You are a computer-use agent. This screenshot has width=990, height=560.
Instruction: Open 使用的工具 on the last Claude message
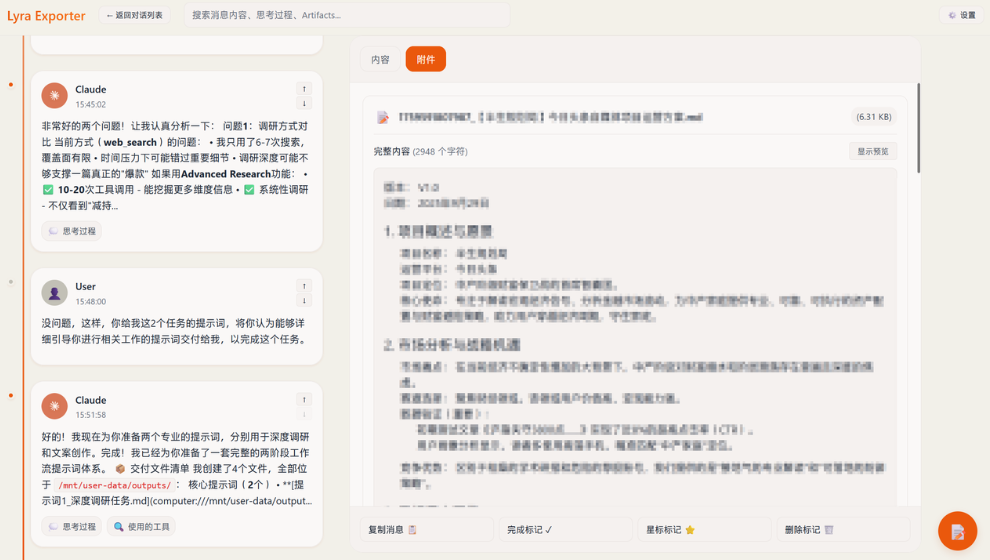click(141, 526)
